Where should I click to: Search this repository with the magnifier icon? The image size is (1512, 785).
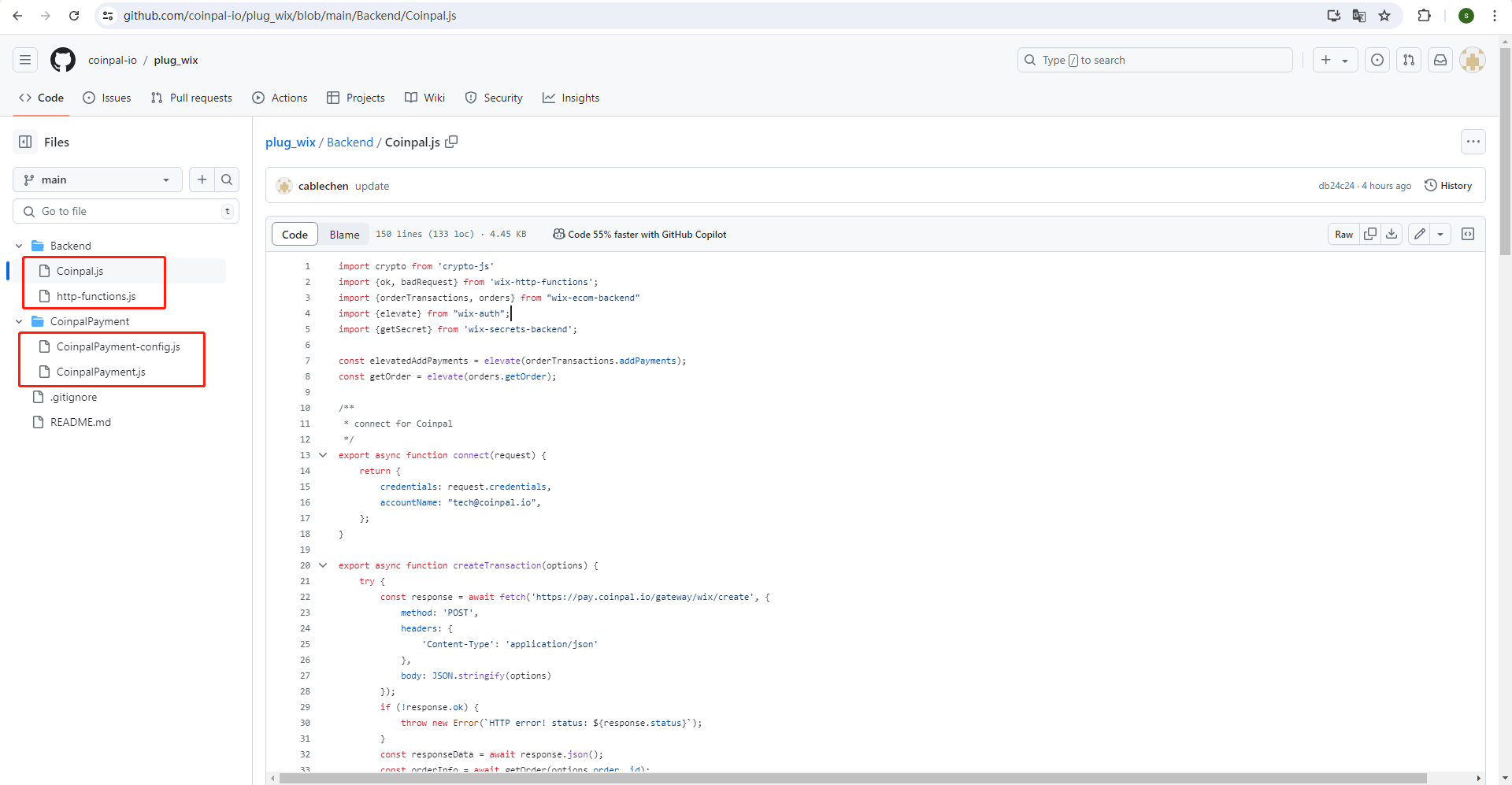click(x=227, y=180)
